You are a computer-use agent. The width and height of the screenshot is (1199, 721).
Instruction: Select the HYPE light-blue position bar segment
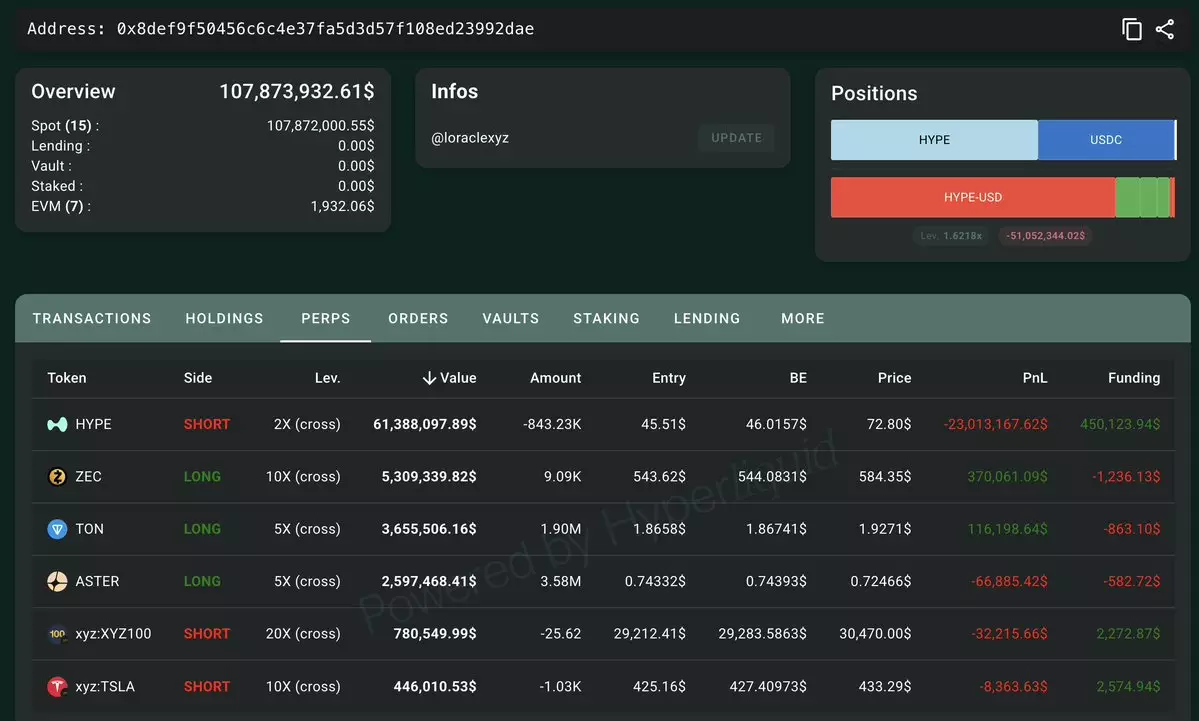point(934,140)
